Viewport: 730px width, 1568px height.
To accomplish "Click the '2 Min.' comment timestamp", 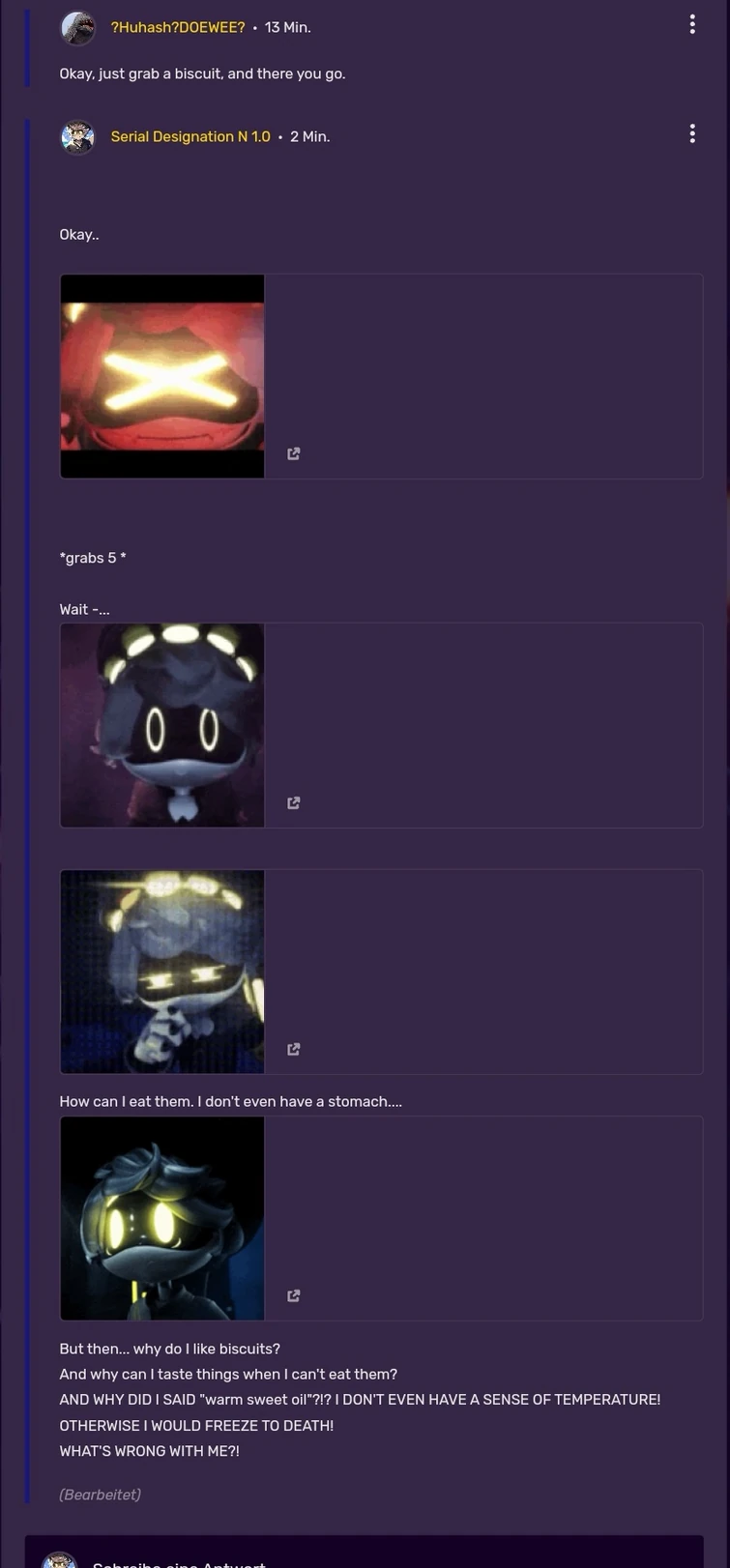I will 310,137.
